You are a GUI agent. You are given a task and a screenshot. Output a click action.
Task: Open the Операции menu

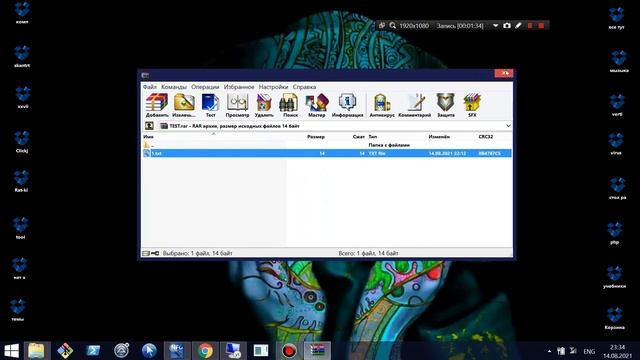205,87
